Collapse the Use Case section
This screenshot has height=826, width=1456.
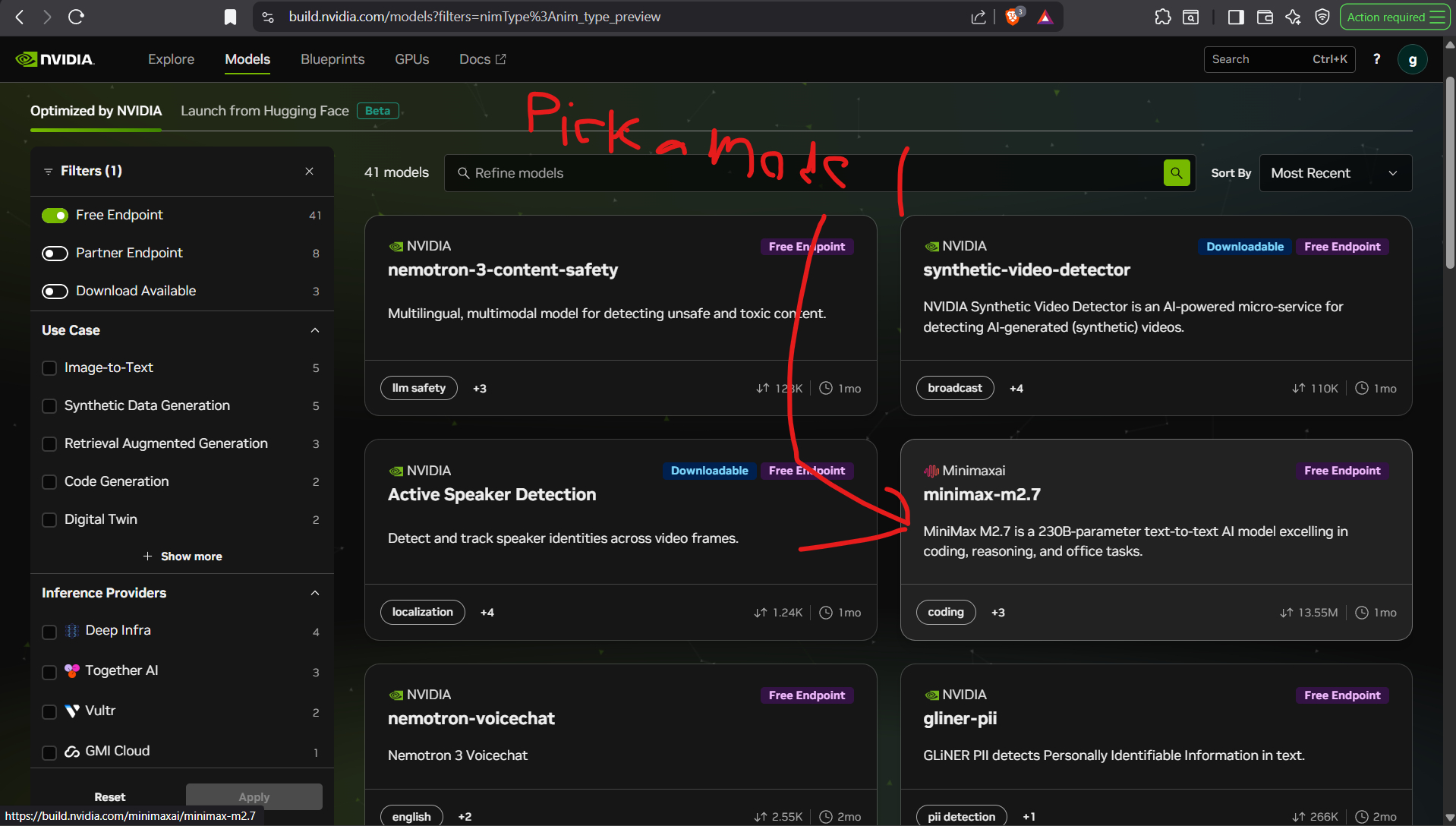(315, 330)
